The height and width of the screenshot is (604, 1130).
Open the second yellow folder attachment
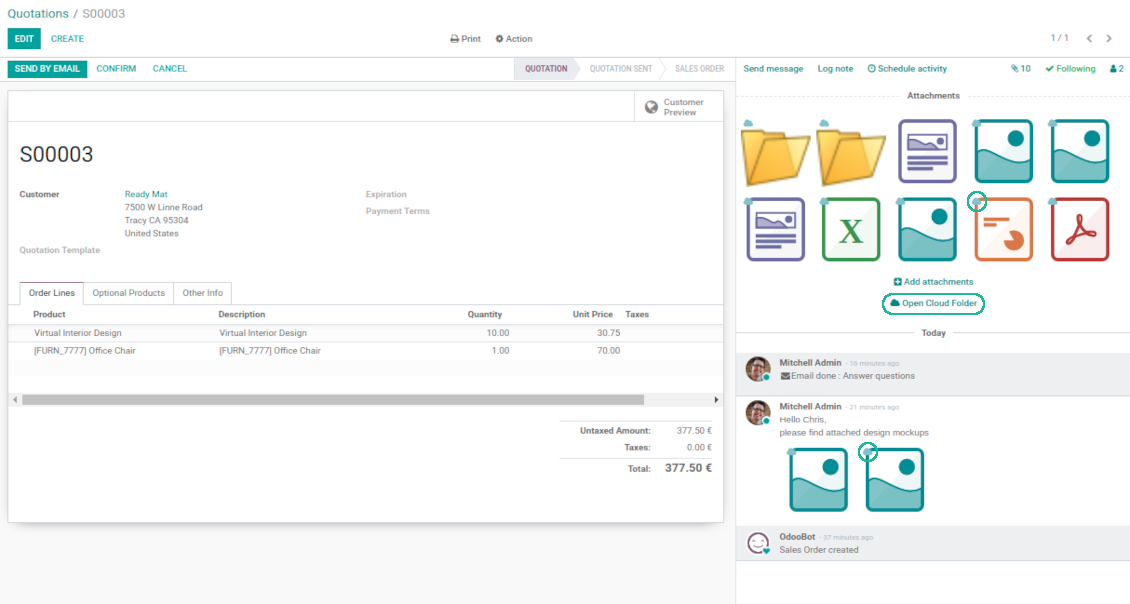[851, 153]
